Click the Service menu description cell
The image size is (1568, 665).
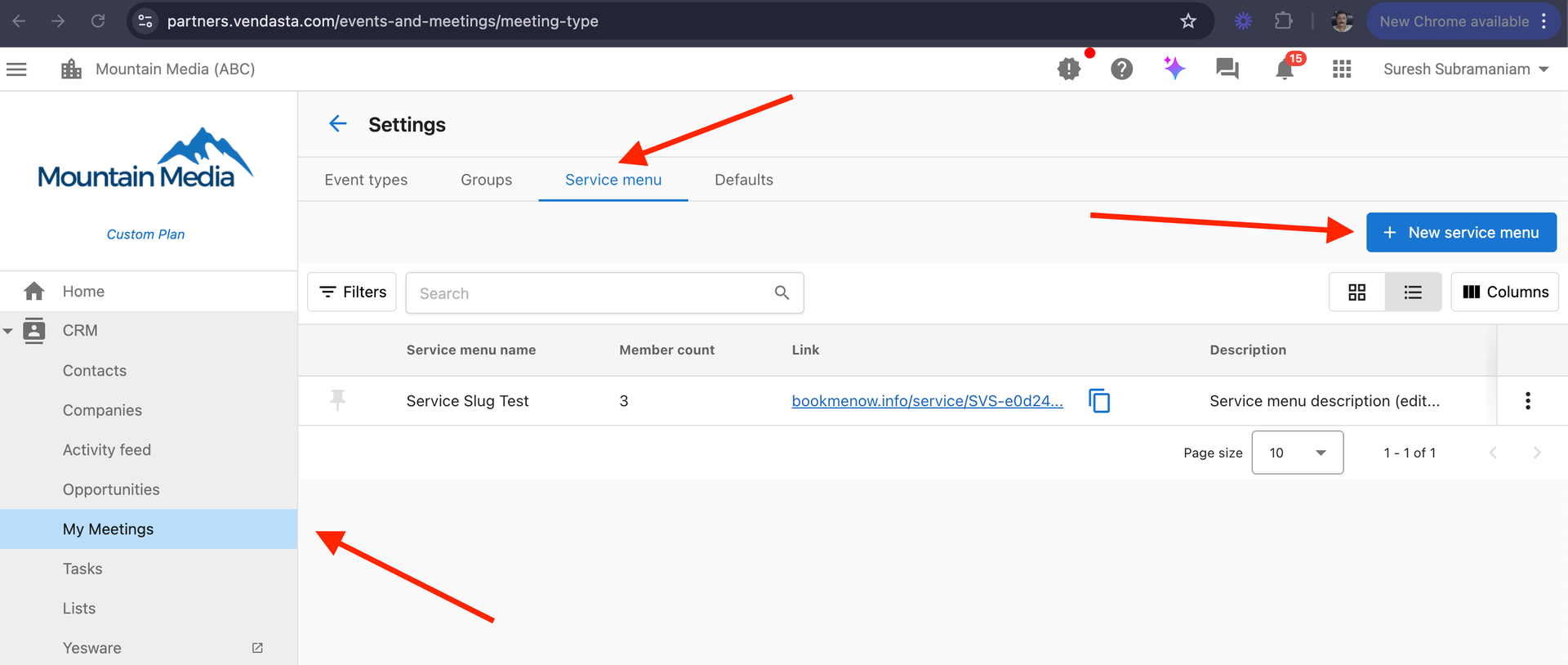1325,400
